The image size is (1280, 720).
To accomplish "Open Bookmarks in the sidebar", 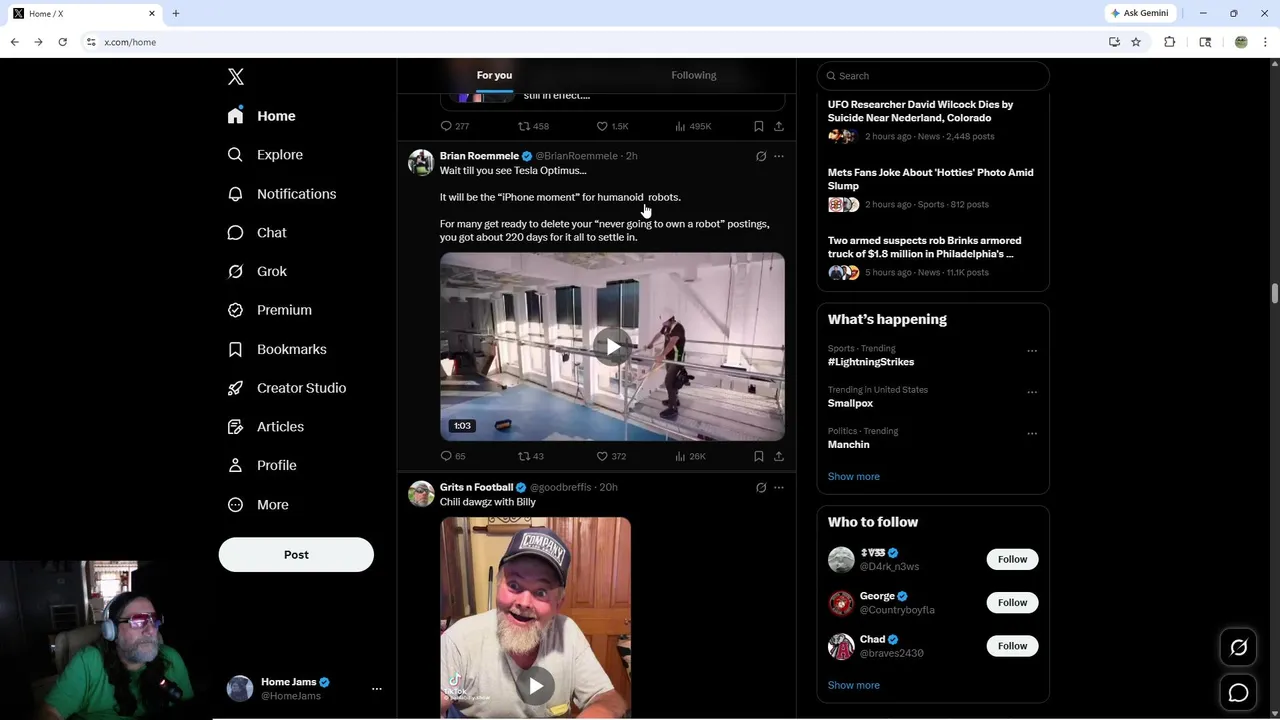I will pos(277,349).
